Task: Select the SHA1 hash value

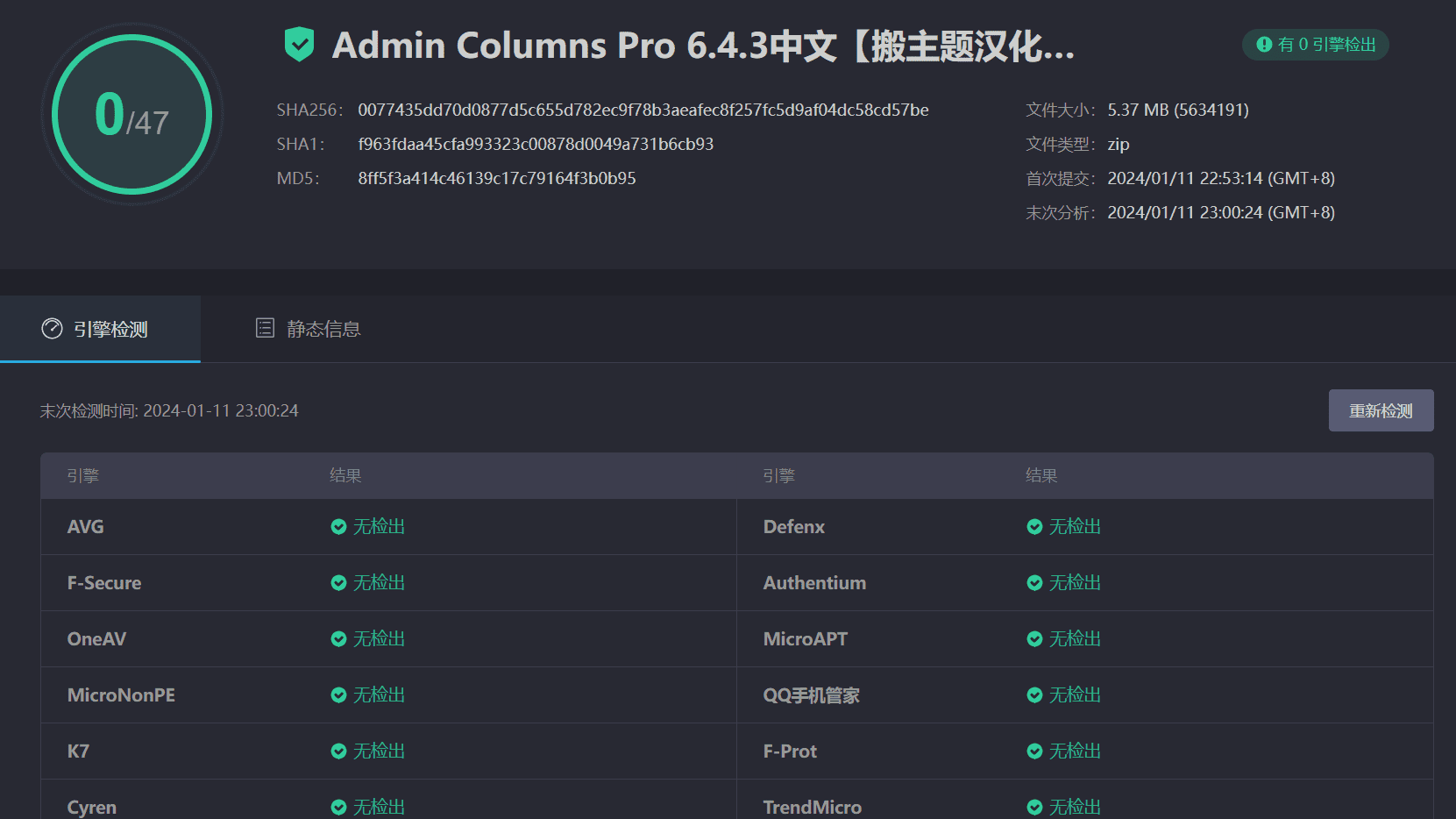Action: tap(536, 145)
